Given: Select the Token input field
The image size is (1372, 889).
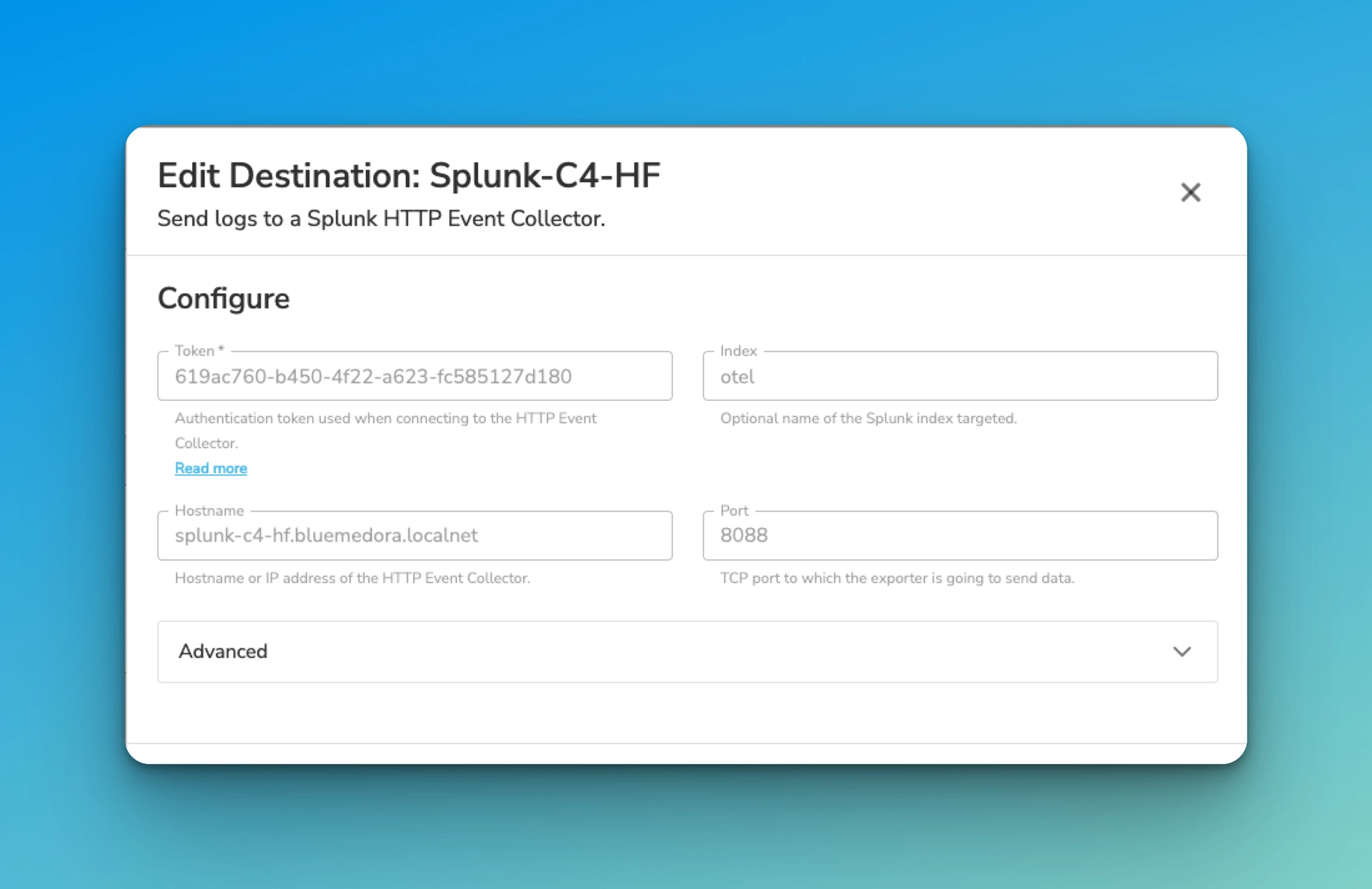Looking at the screenshot, I should [414, 376].
